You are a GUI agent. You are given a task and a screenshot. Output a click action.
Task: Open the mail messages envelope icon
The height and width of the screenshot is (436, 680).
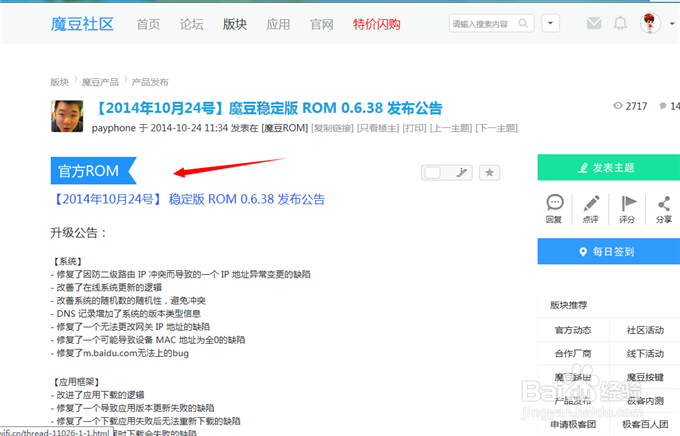(594, 23)
